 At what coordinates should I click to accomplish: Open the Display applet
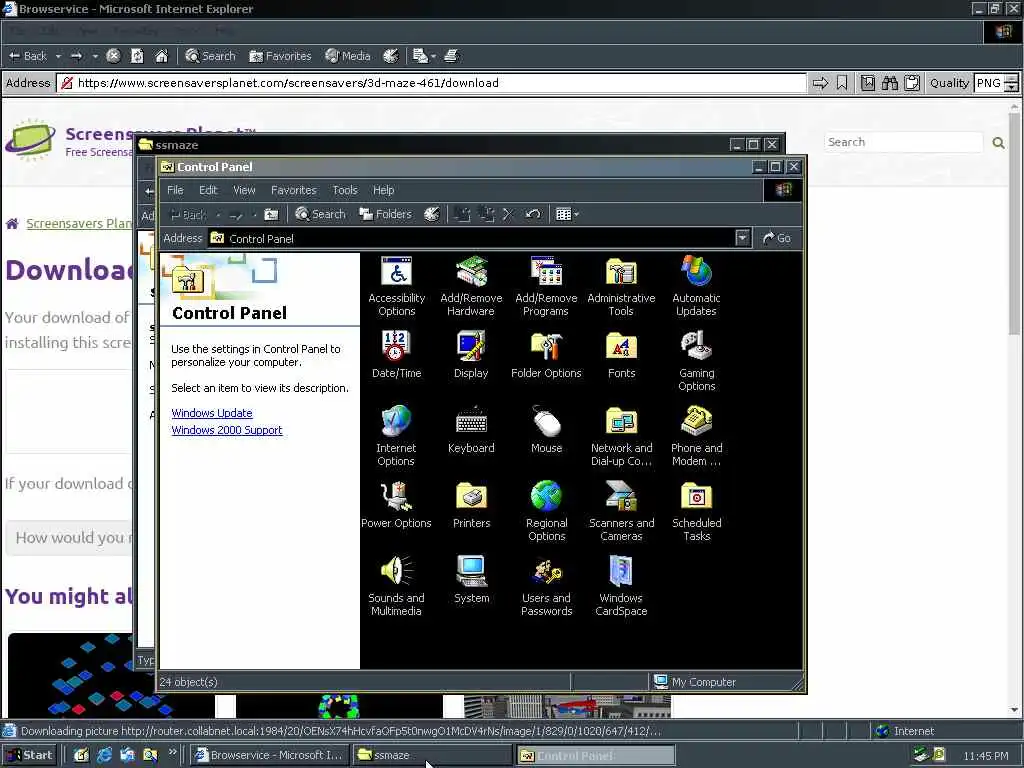coord(471,355)
